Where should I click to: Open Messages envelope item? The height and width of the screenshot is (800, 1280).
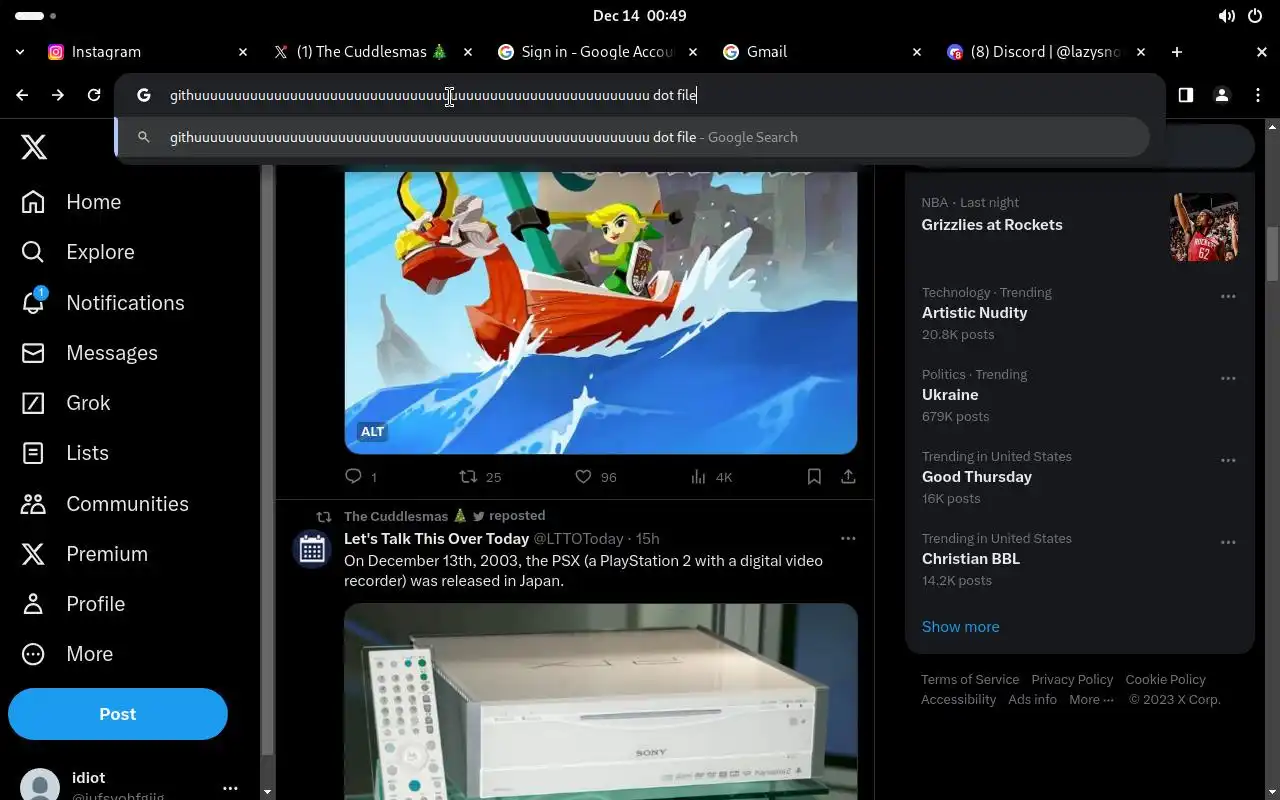[x=90, y=353]
